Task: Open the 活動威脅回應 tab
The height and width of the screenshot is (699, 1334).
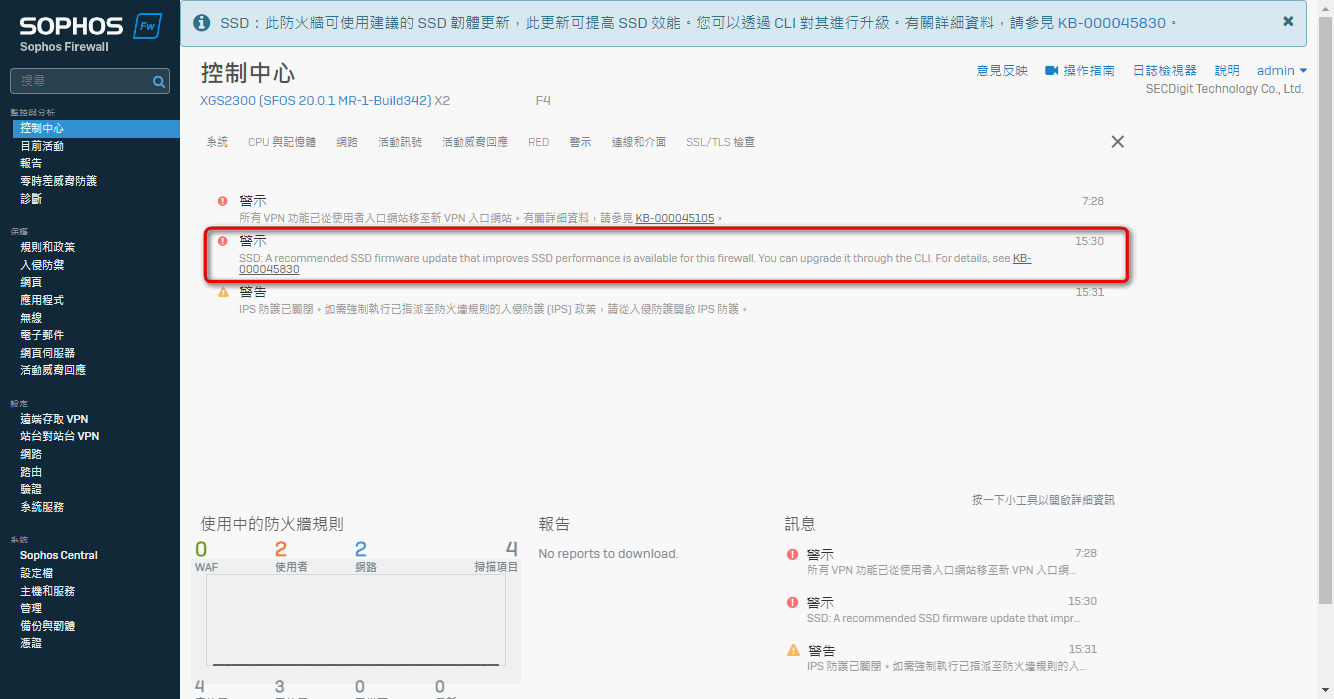Action: click(x=475, y=142)
